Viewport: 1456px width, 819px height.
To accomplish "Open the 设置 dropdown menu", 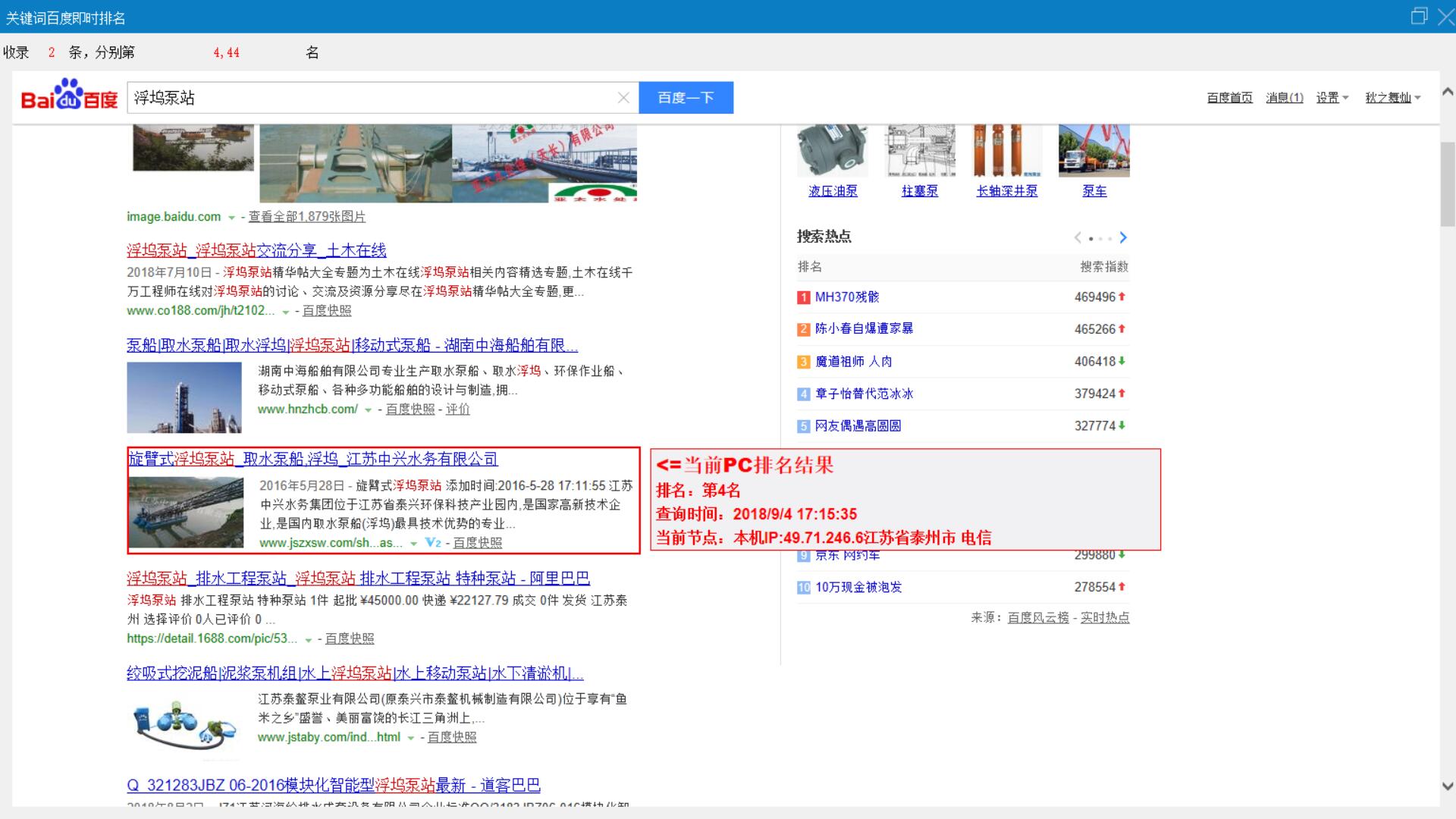I will pyautogui.click(x=1332, y=98).
